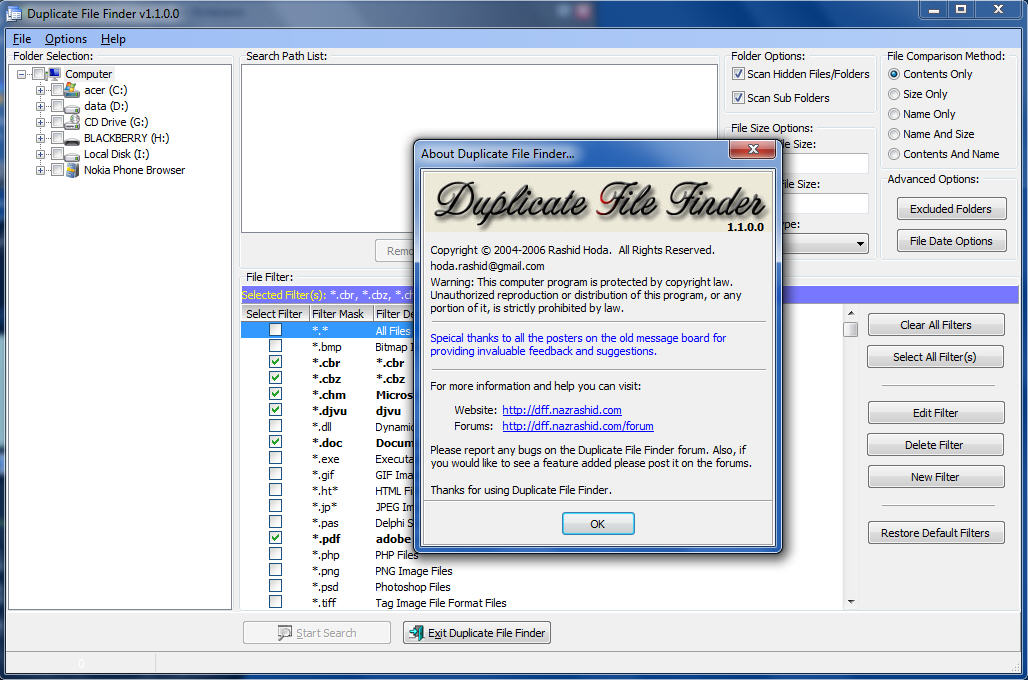This screenshot has width=1028, height=680.
Task: Click the data (D:) drive icon
Action: pos(71,106)
